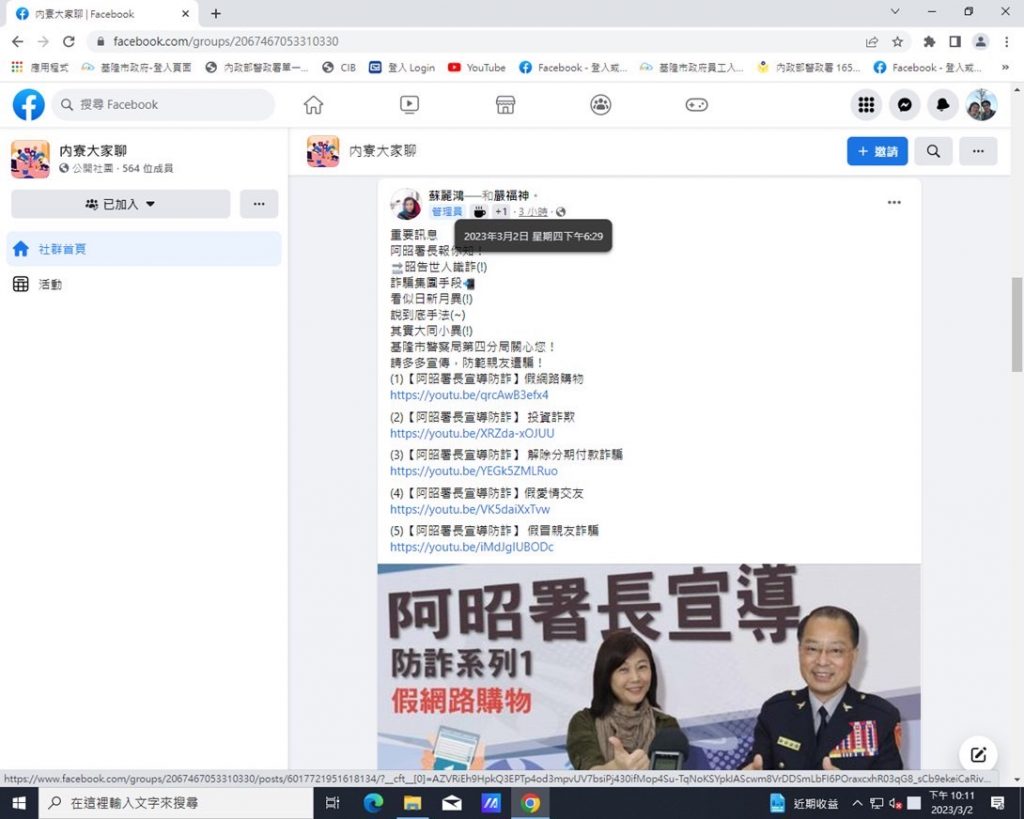1024x819 pixels.
Task: Open File Explorer from the taskbar
Action: pyautogui.click(x=412, y=802)
